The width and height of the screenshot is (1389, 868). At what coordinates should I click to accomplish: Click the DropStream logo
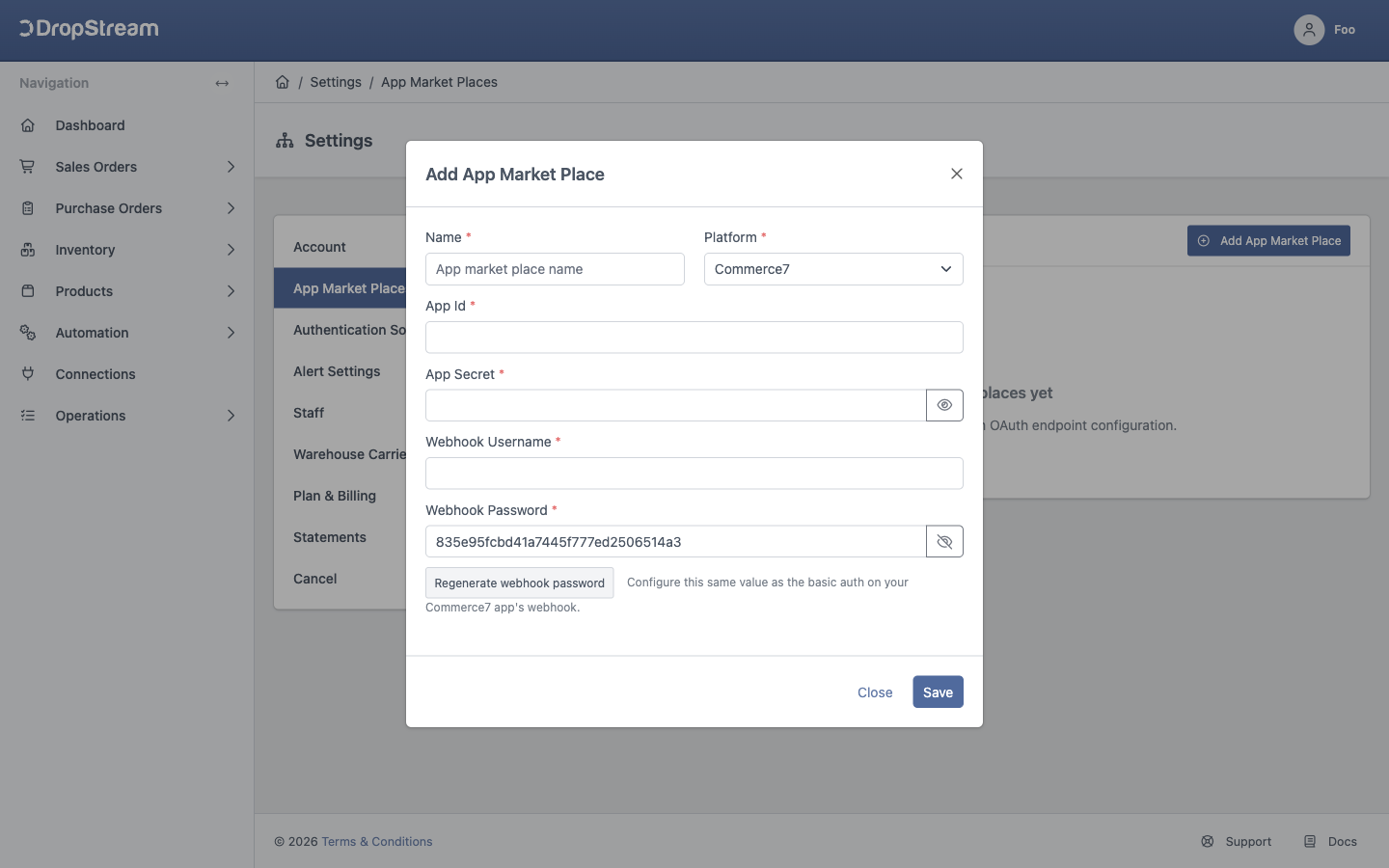click(90, 29)
